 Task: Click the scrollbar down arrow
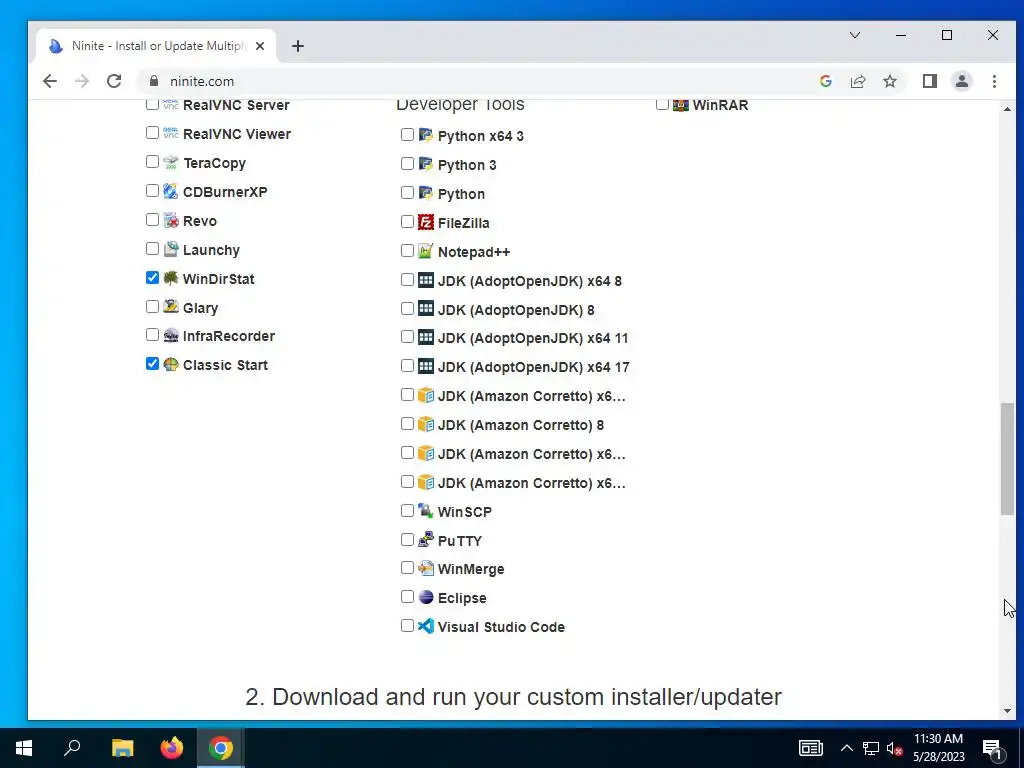pos(1007,711)
